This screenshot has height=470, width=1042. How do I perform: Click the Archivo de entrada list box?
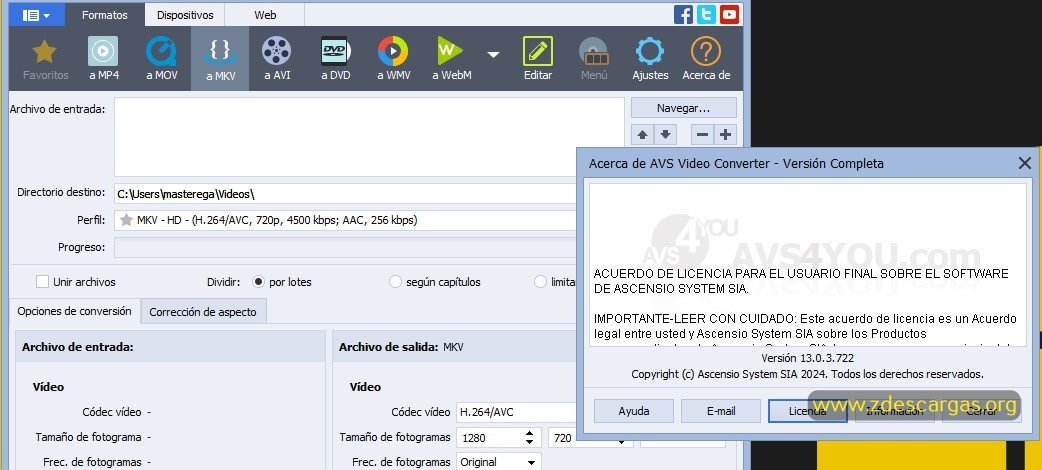coord(369,137)
